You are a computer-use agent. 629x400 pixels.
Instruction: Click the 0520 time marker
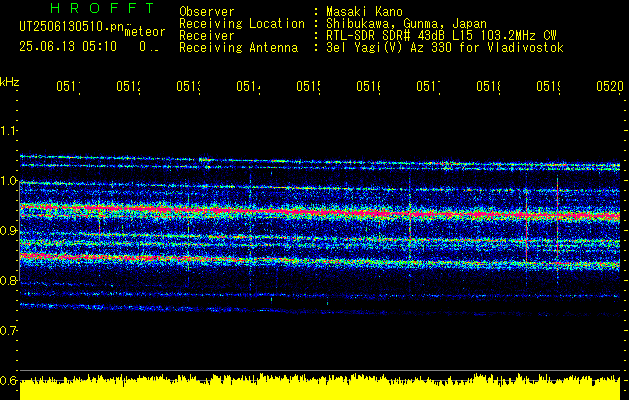coord(610,86)
